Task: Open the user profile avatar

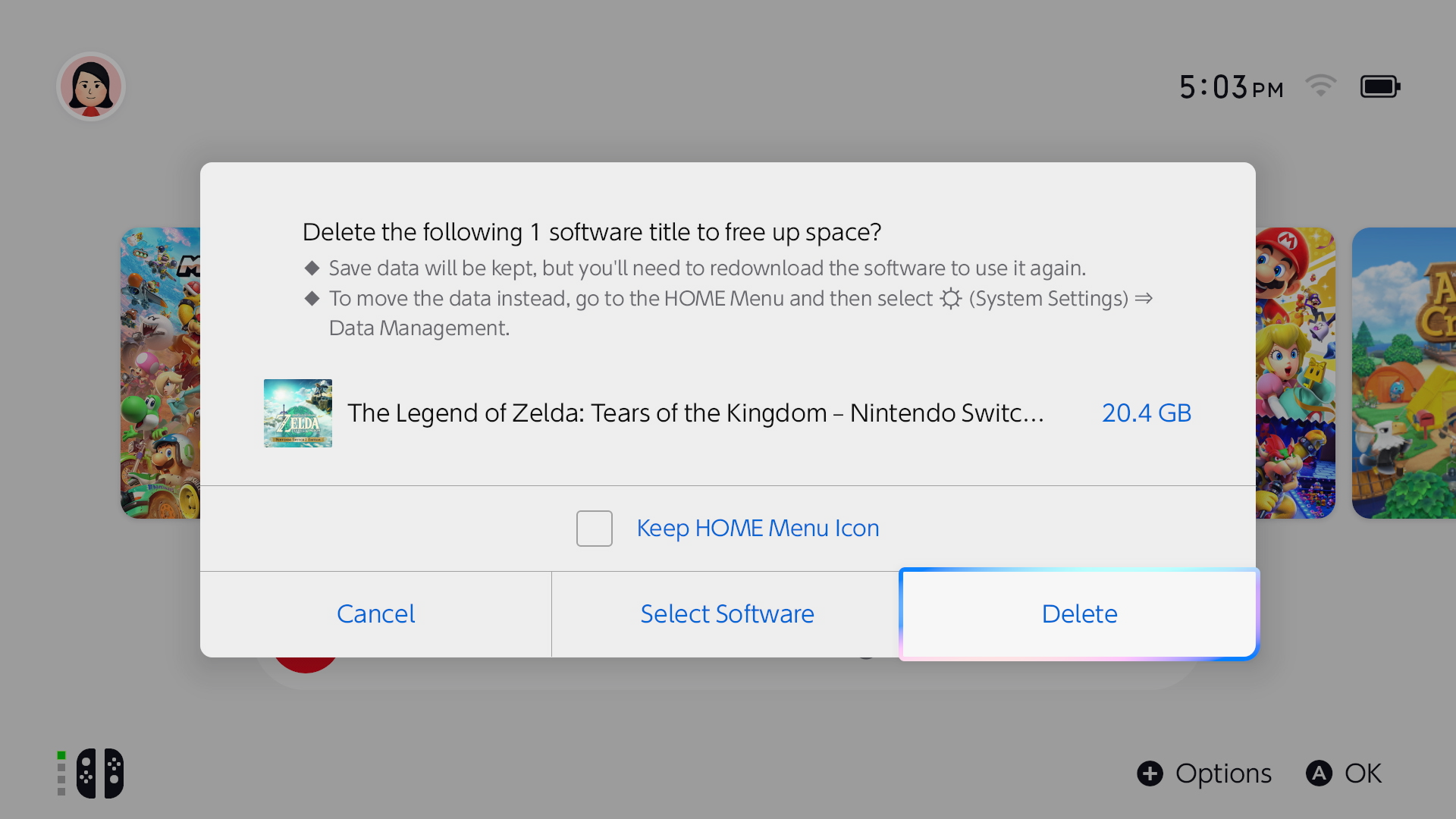Action: [91, 86]
